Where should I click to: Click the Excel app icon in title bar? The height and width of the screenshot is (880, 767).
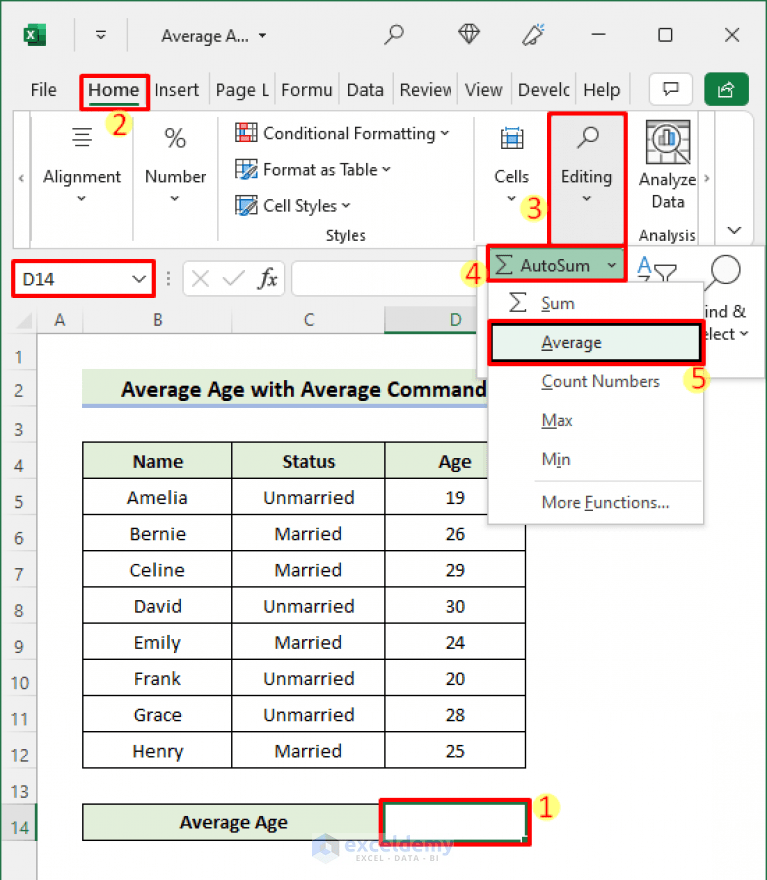[x=35, y=35]
